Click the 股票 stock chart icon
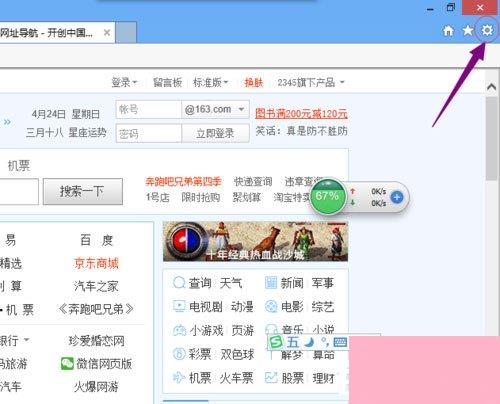The height and width of the screenshot is (404, 500). coord(271,378)
